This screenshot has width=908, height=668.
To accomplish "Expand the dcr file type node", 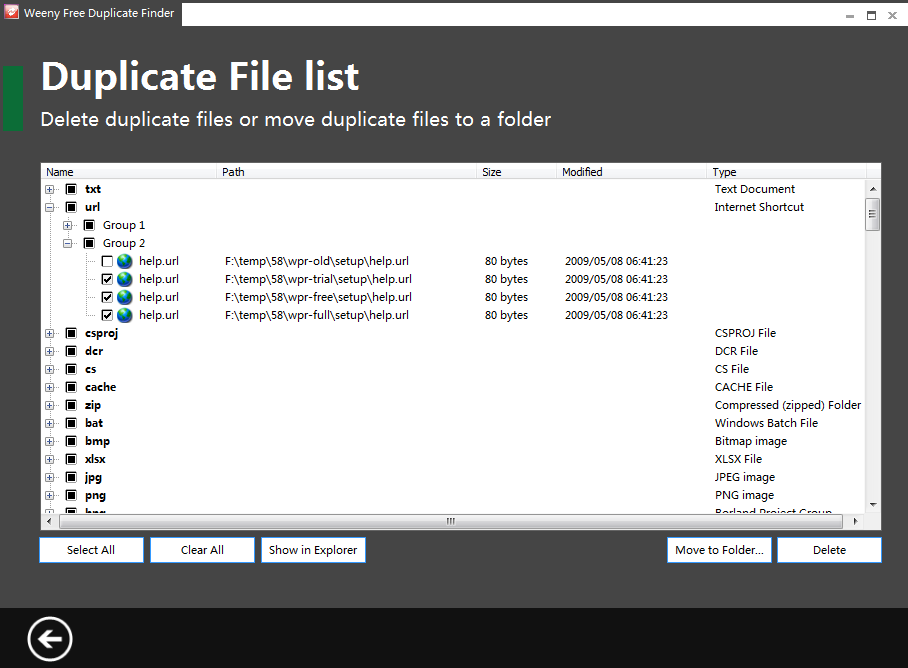I will 50,351.
